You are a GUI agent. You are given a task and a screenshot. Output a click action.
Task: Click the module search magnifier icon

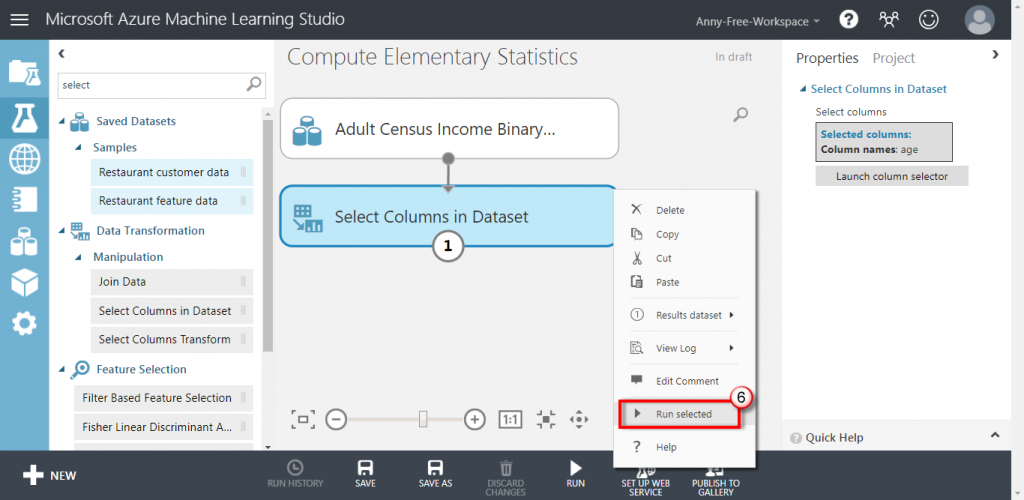pos(254,84)
